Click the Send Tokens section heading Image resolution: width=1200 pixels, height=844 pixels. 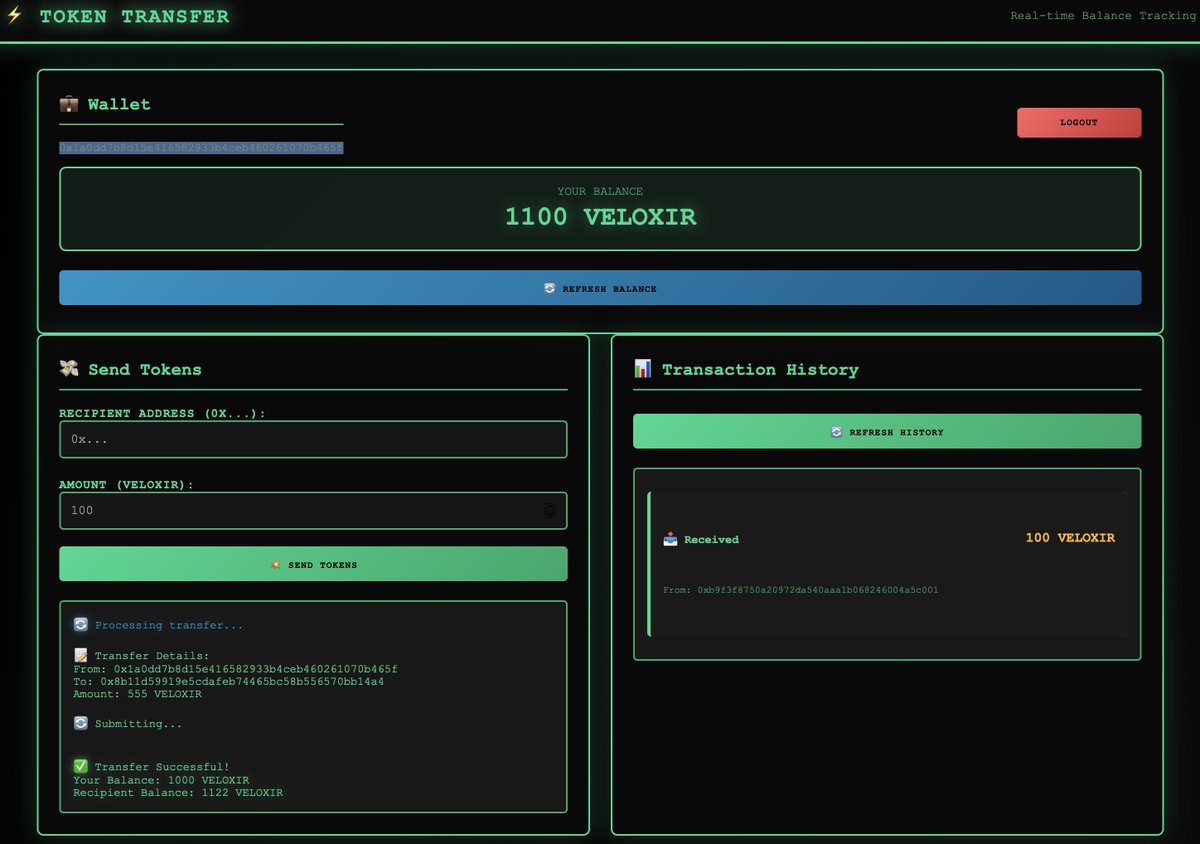145,369
